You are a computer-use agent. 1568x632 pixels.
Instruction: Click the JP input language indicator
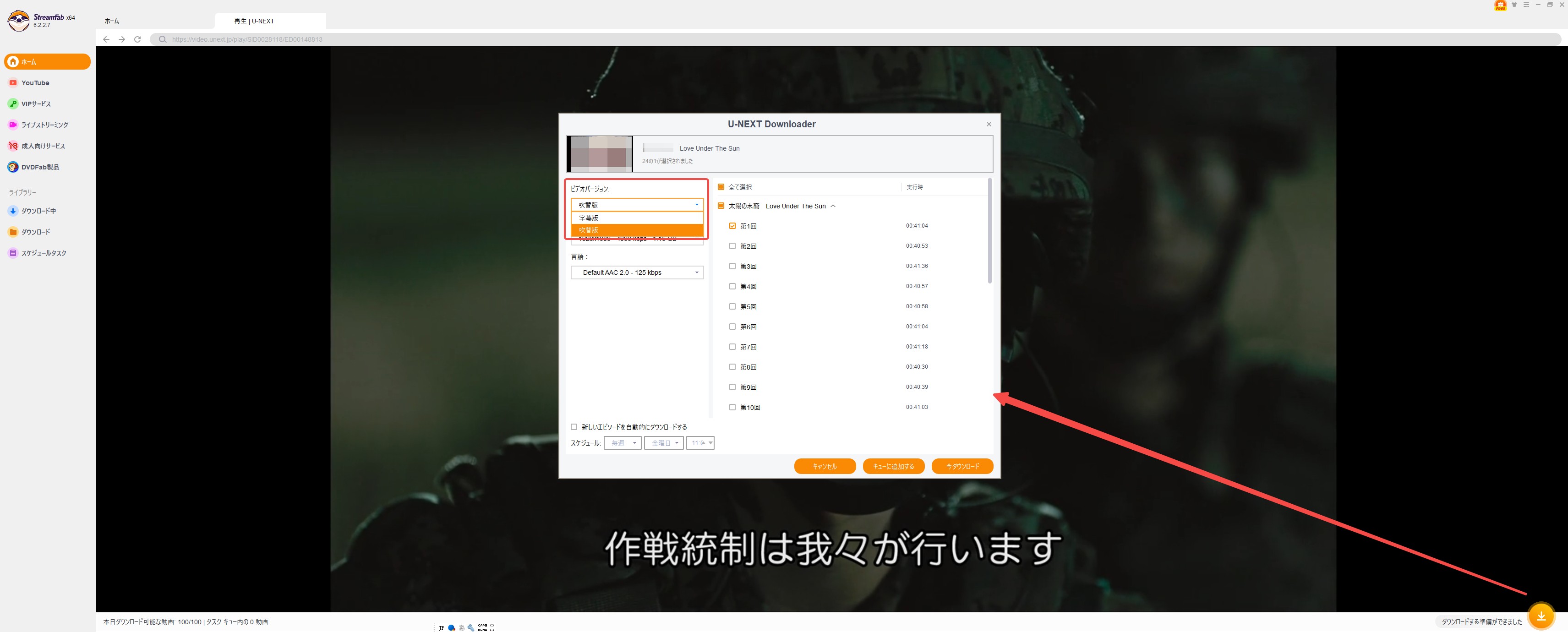coord(441,628)
